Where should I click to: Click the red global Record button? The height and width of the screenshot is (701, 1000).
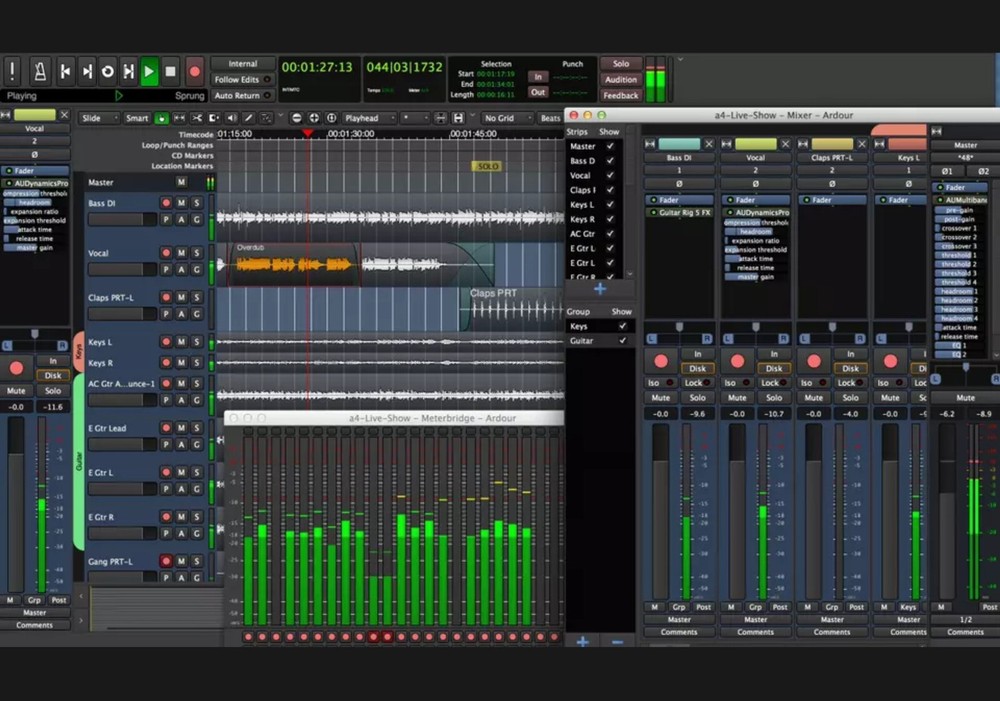[195, 71]
